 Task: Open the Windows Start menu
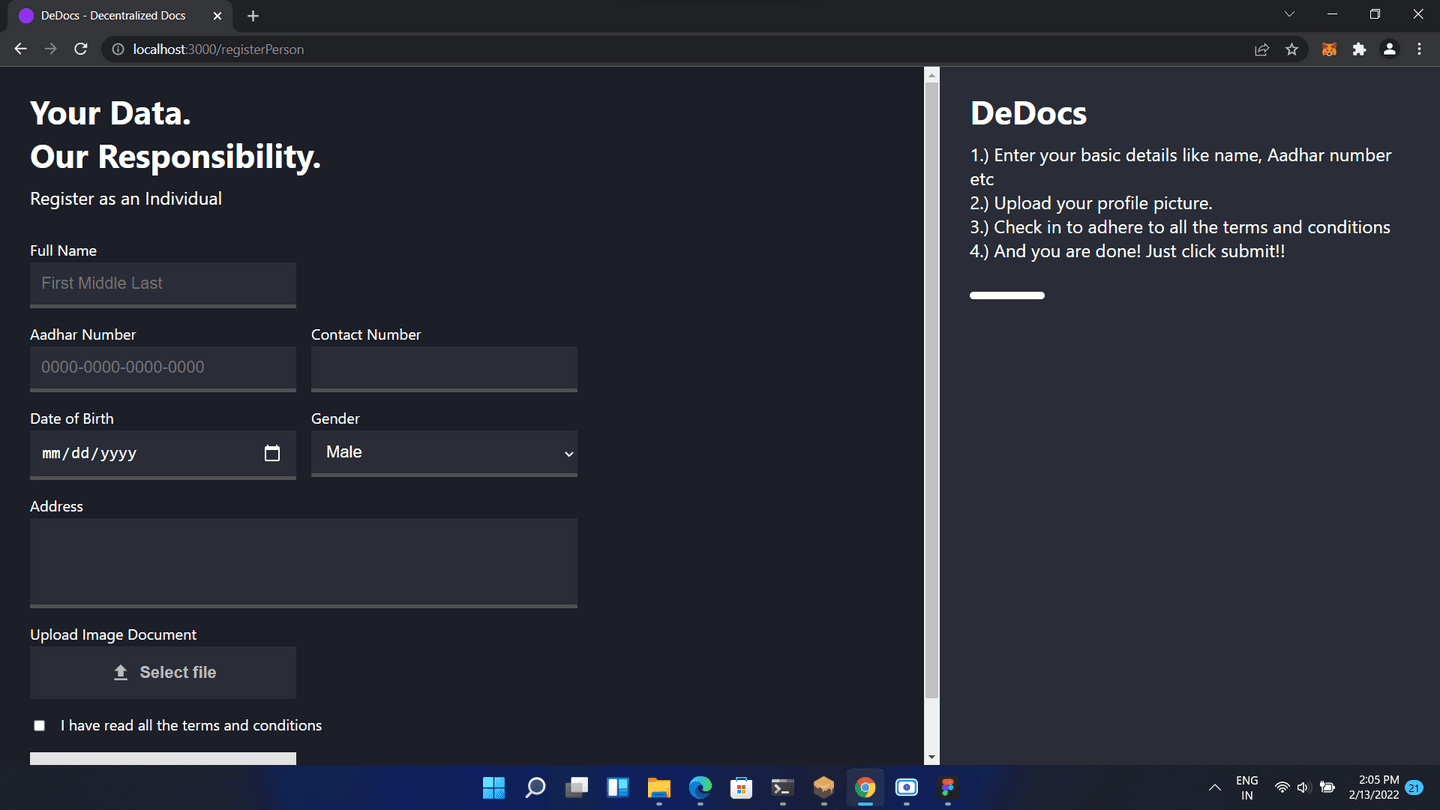pyautogui.click(x=494, y=787)
